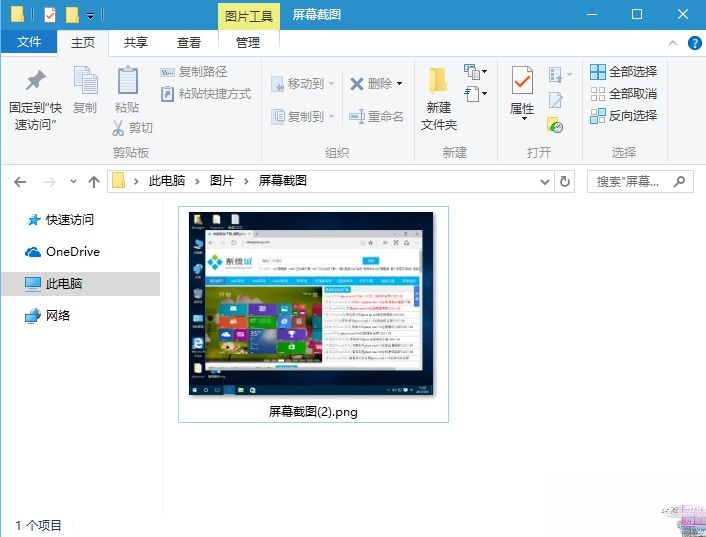
Task: Switch to the Manage (管理) tab
Action: tap(248, 42)
